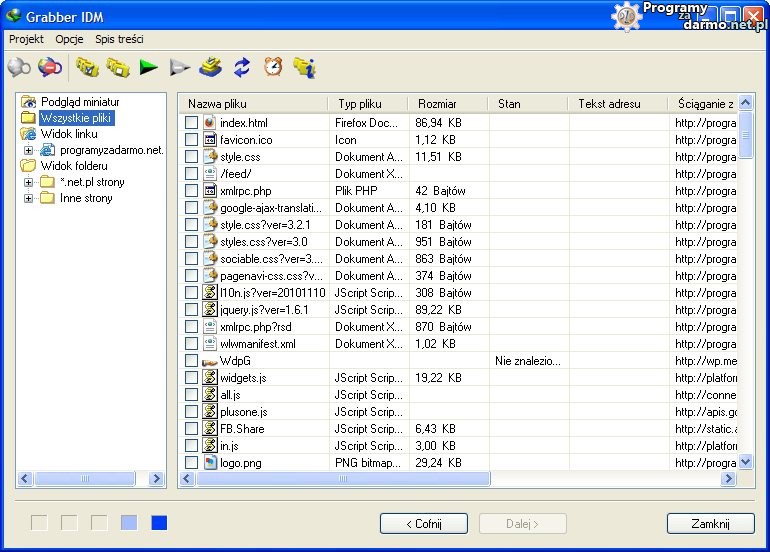Open the Opcje menu
The width and height of the screenshot is (770, 552).
point(69,39)
